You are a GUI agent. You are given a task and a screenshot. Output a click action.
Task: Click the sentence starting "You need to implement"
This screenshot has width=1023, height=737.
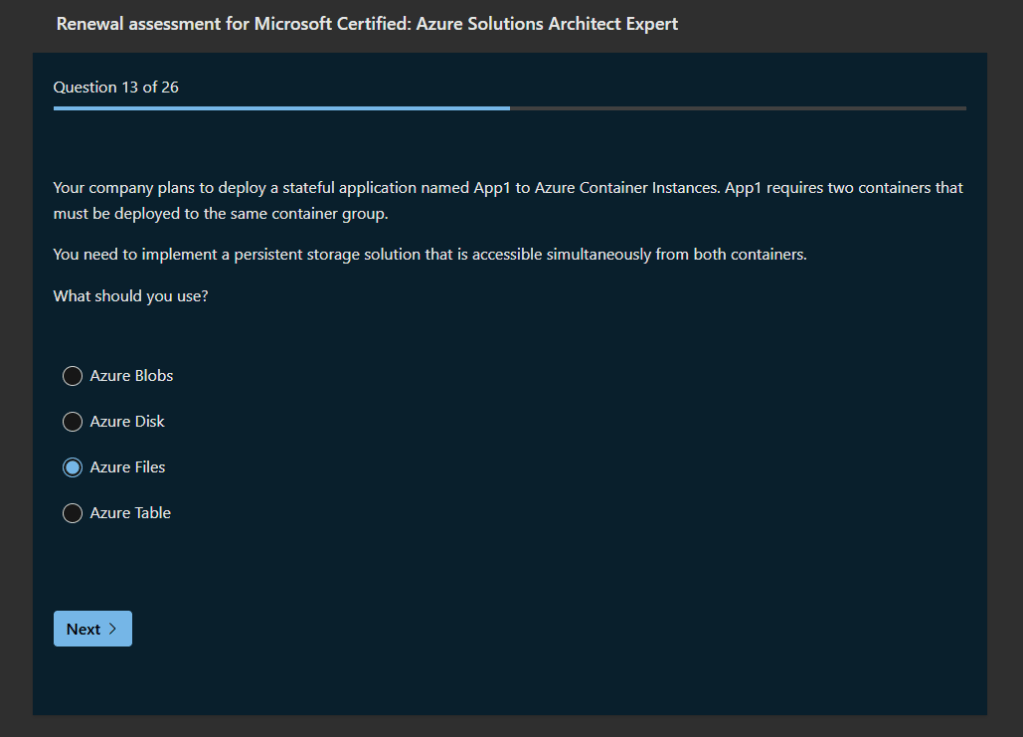click(x=429, y=254)
